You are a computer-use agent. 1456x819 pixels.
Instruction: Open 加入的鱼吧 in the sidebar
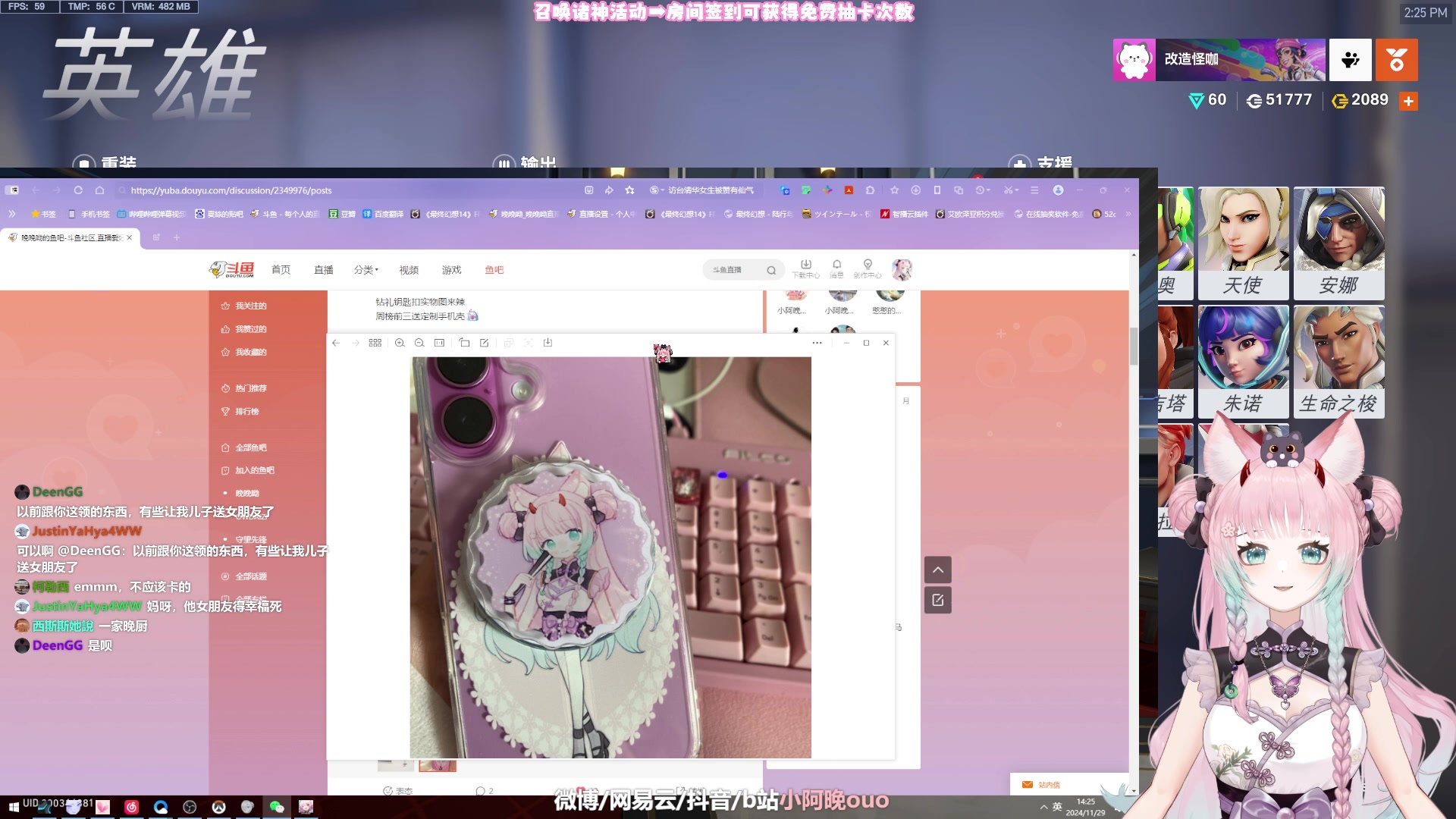click(x=247, y=470)
